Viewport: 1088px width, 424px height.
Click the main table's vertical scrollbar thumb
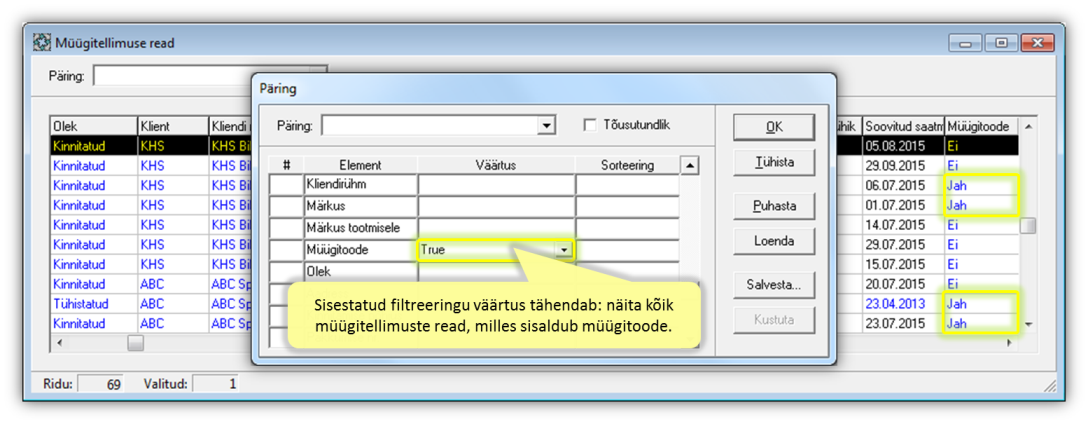click(x=1028, y=226)
